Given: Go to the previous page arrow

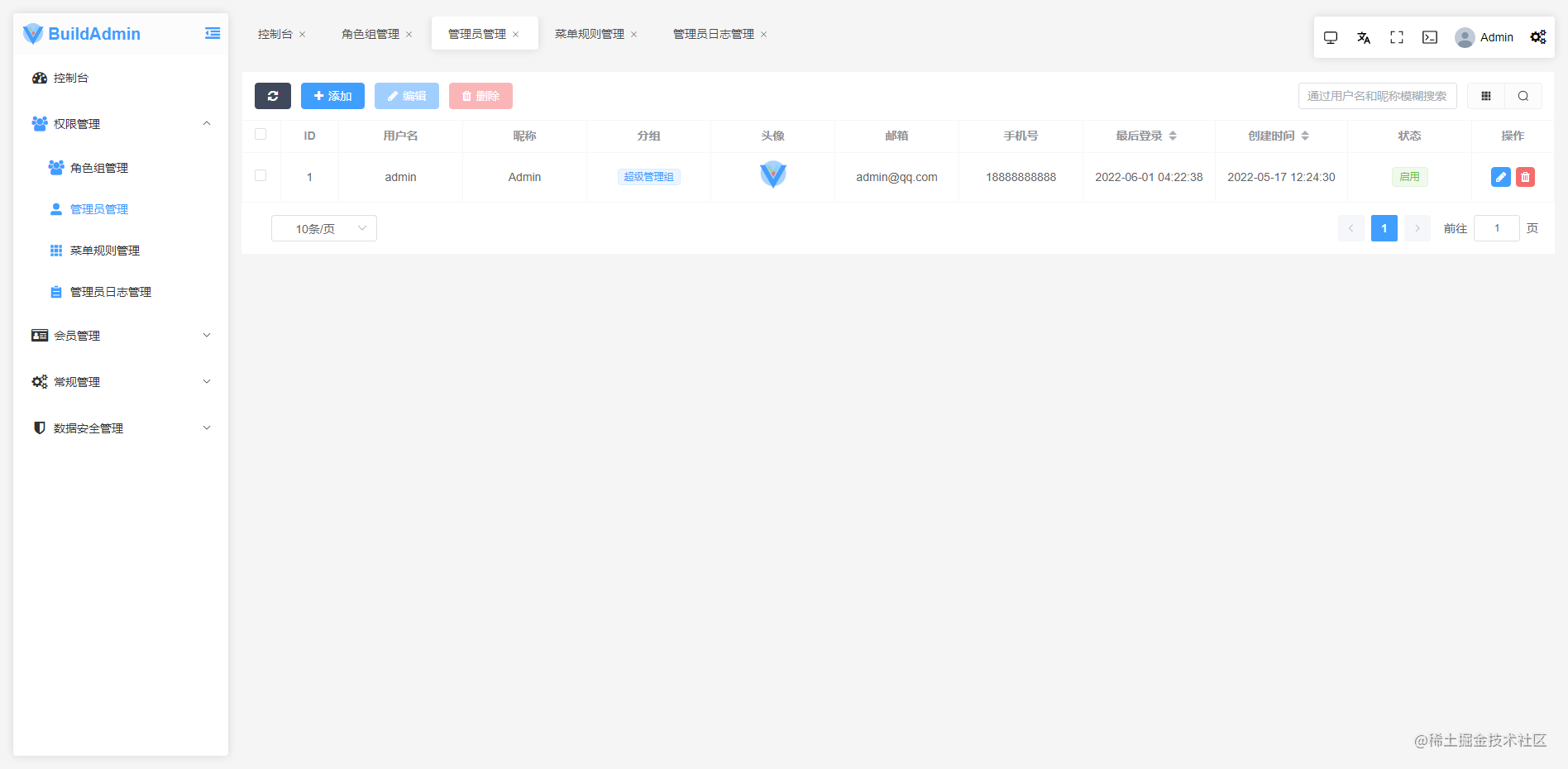Looking at the screenshot, I should click(1351, 228).
